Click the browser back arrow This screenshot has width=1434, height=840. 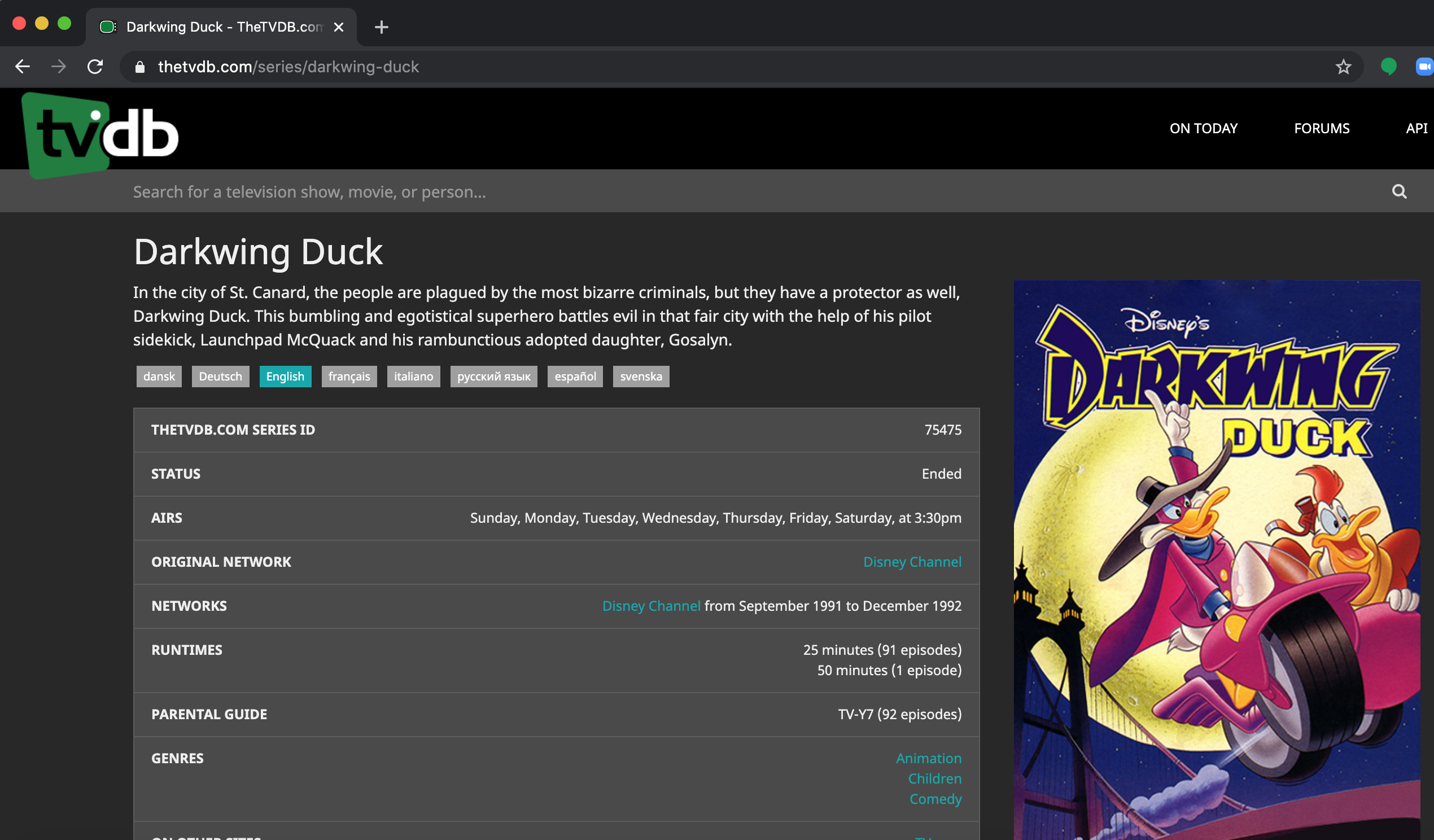point(22,67)
